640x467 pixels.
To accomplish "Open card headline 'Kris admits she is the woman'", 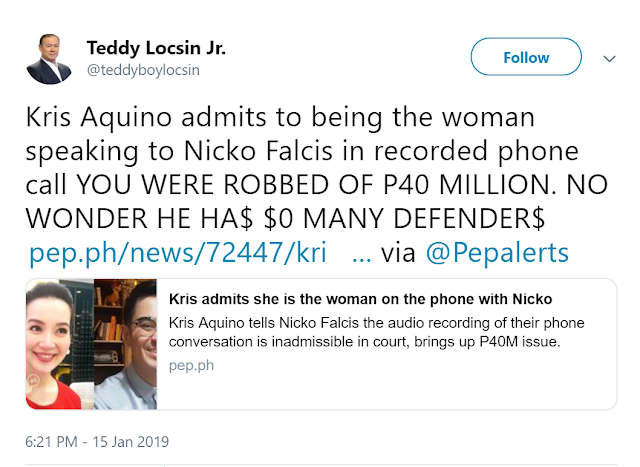I will [x=361, y=300].
